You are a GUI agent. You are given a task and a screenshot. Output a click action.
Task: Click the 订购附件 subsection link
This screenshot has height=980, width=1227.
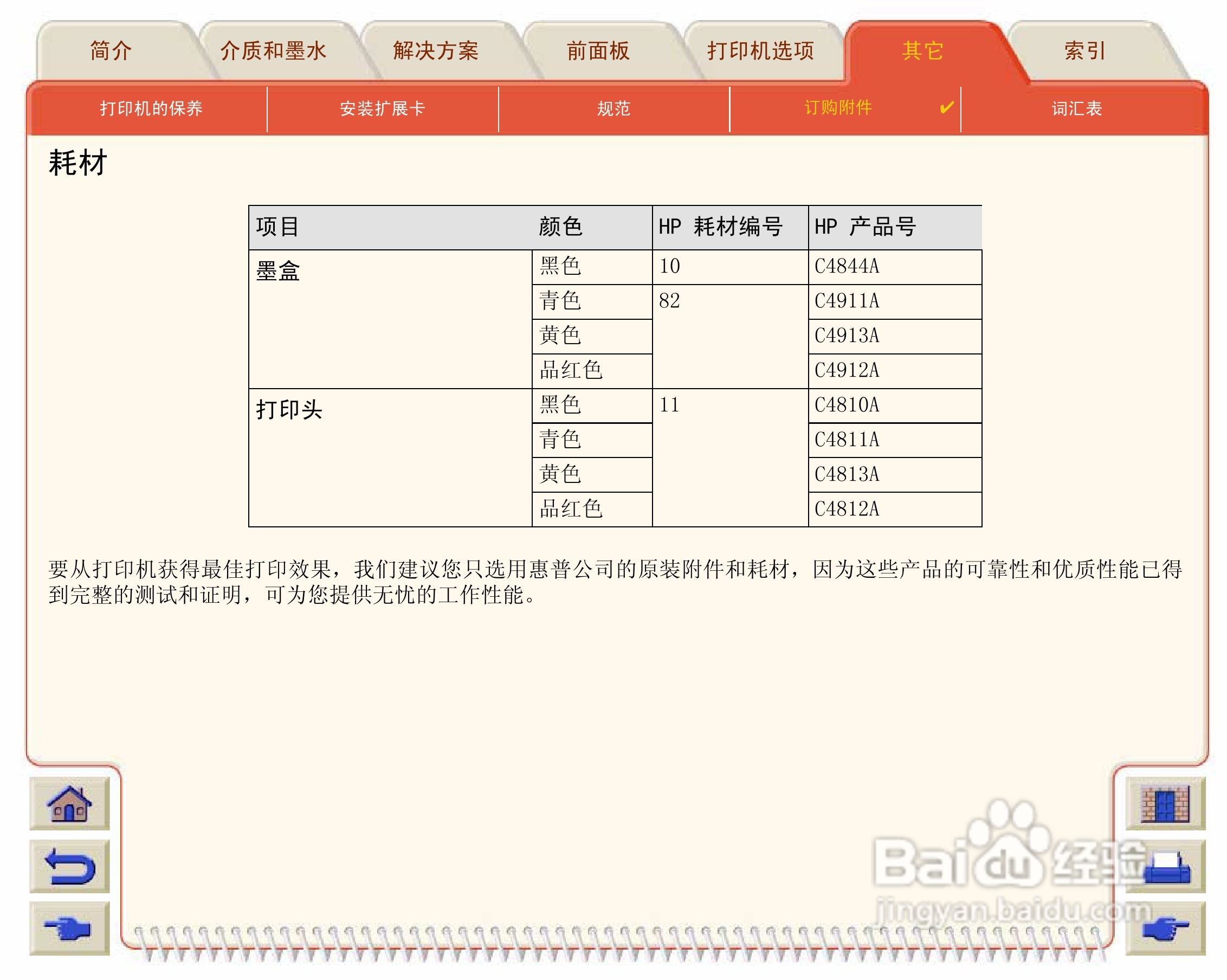pos(838,107)
